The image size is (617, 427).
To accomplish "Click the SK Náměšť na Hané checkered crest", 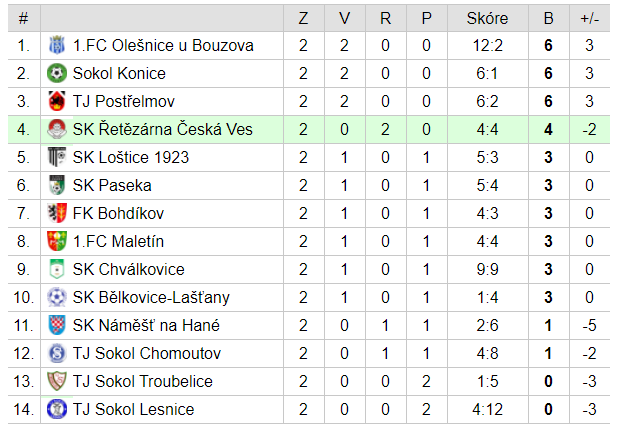I will (57, 325).
